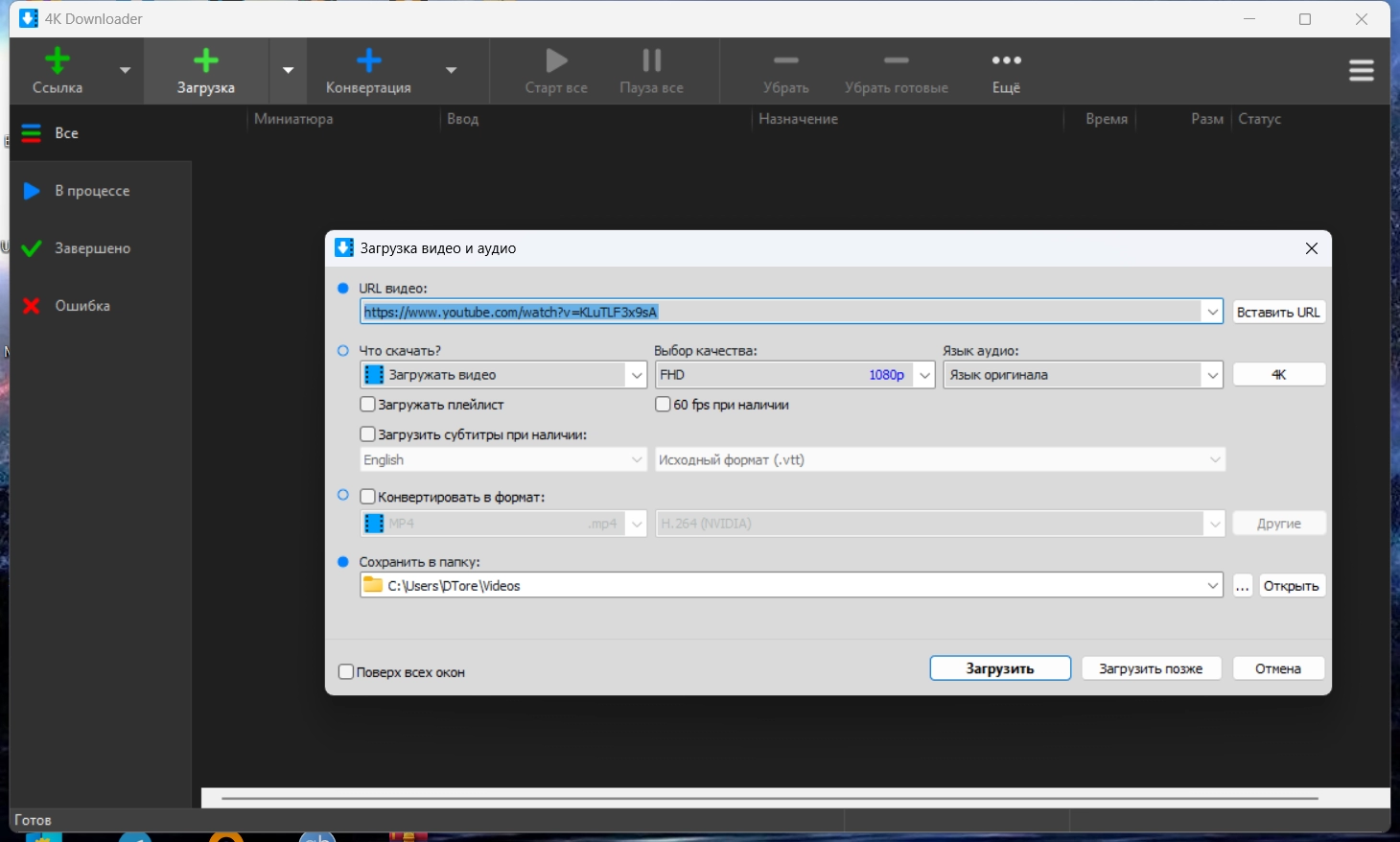The width and height of the screenshot is (1400, 842).
Task: Sort by Статус column
Action: (x=1259, y=119)
